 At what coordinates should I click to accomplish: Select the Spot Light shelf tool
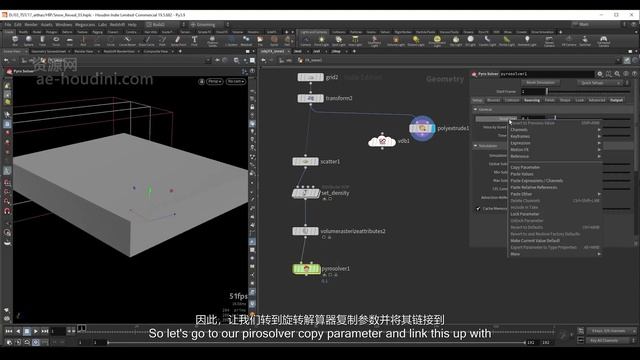(338, 41)
